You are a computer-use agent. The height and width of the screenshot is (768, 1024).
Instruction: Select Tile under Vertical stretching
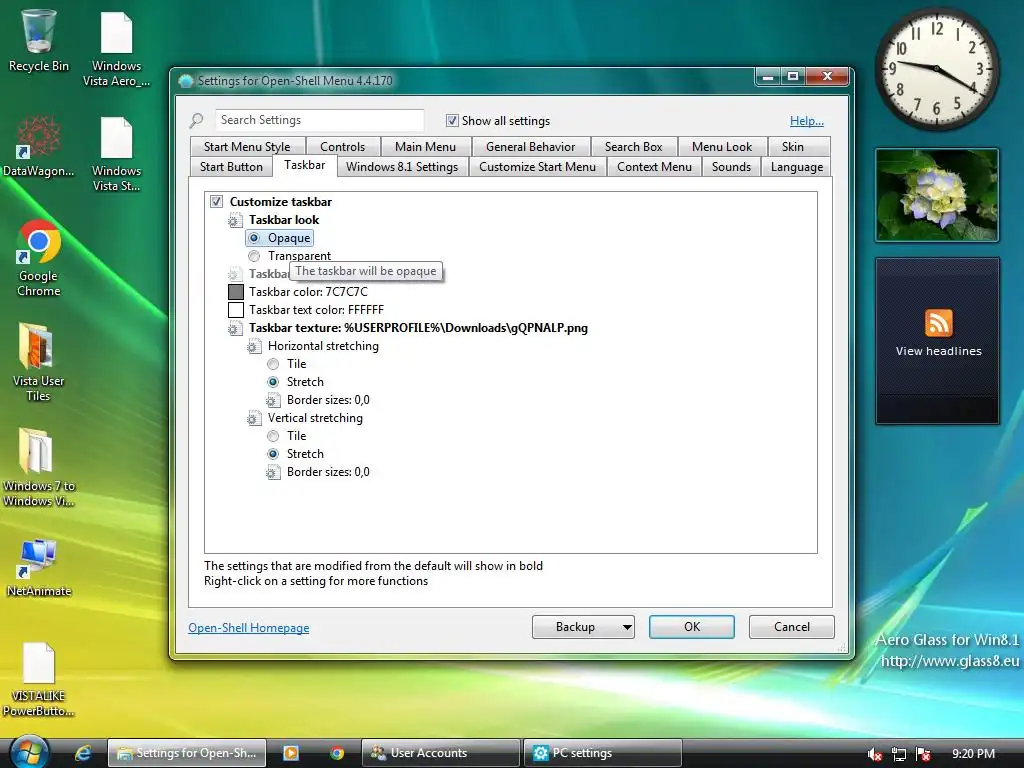(273, 436)
